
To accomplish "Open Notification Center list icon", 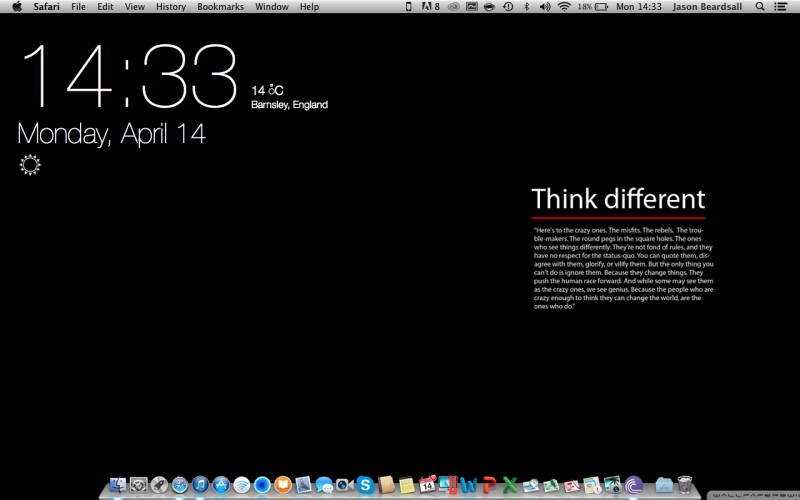I will click(x=780, y=7).
